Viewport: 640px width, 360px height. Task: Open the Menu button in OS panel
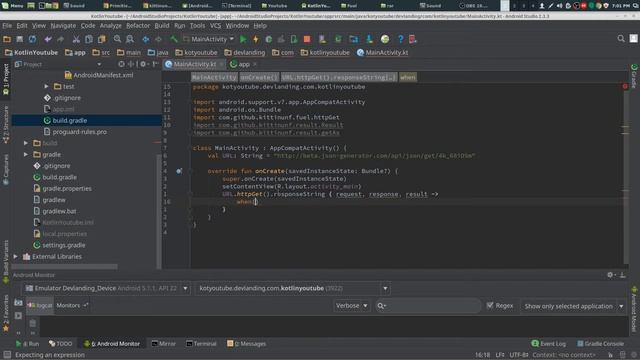[13, 6]
